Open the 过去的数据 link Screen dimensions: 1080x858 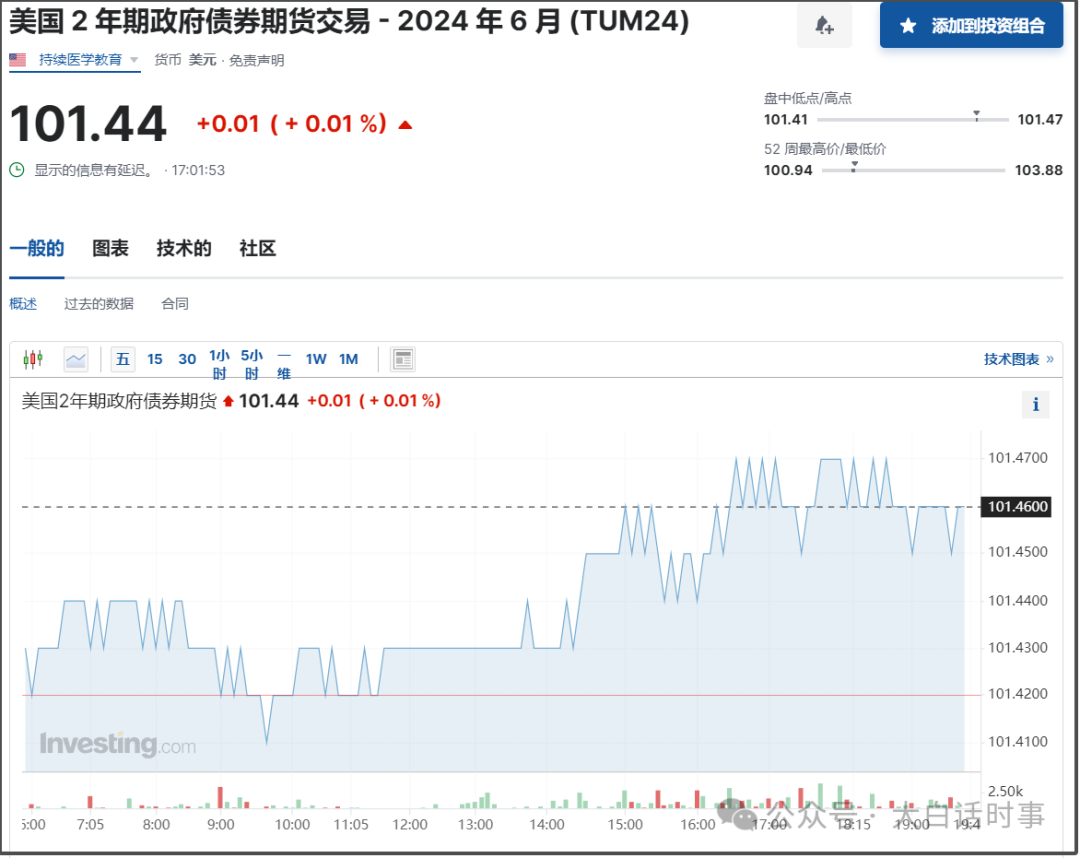click(99, 304)
